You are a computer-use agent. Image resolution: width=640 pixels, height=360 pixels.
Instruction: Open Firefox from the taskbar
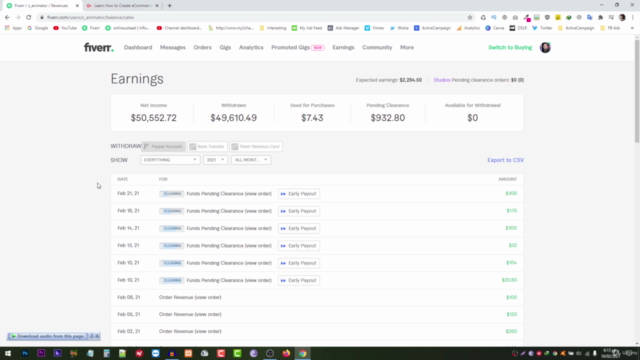[x=286, y=353]
